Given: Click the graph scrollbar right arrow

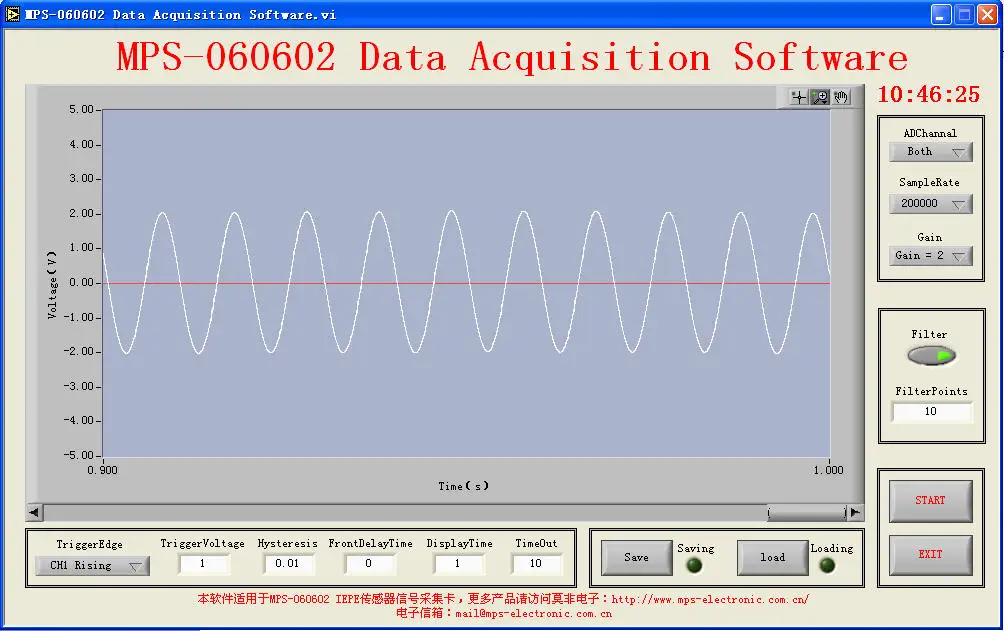Looking at the screenshot, I should pos(855,512).
